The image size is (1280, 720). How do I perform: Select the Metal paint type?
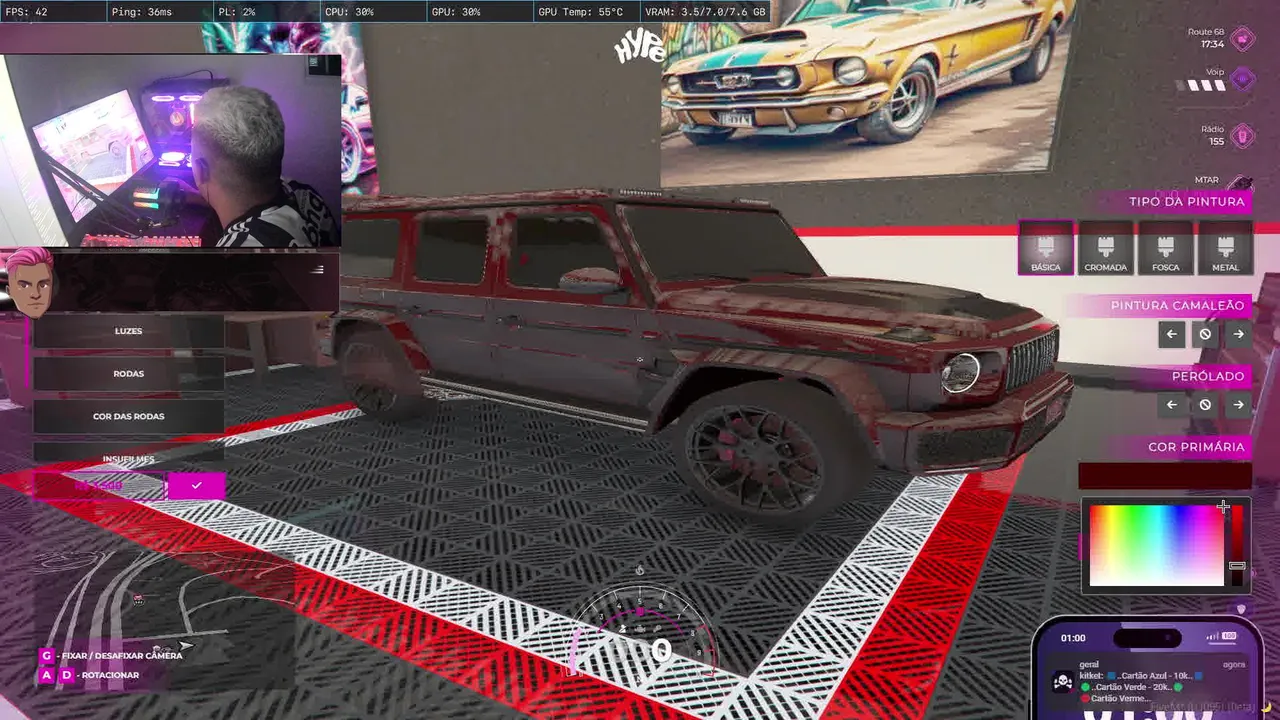click(1225, 247)
